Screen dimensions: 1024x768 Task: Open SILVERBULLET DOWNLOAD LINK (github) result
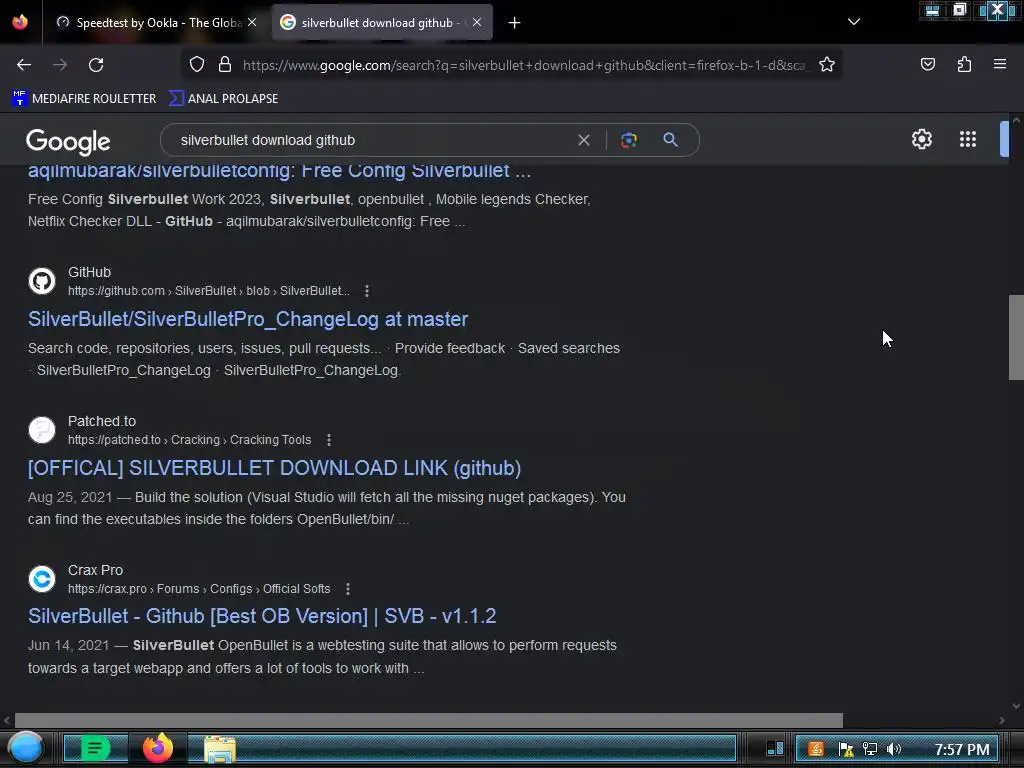[274, 468]
